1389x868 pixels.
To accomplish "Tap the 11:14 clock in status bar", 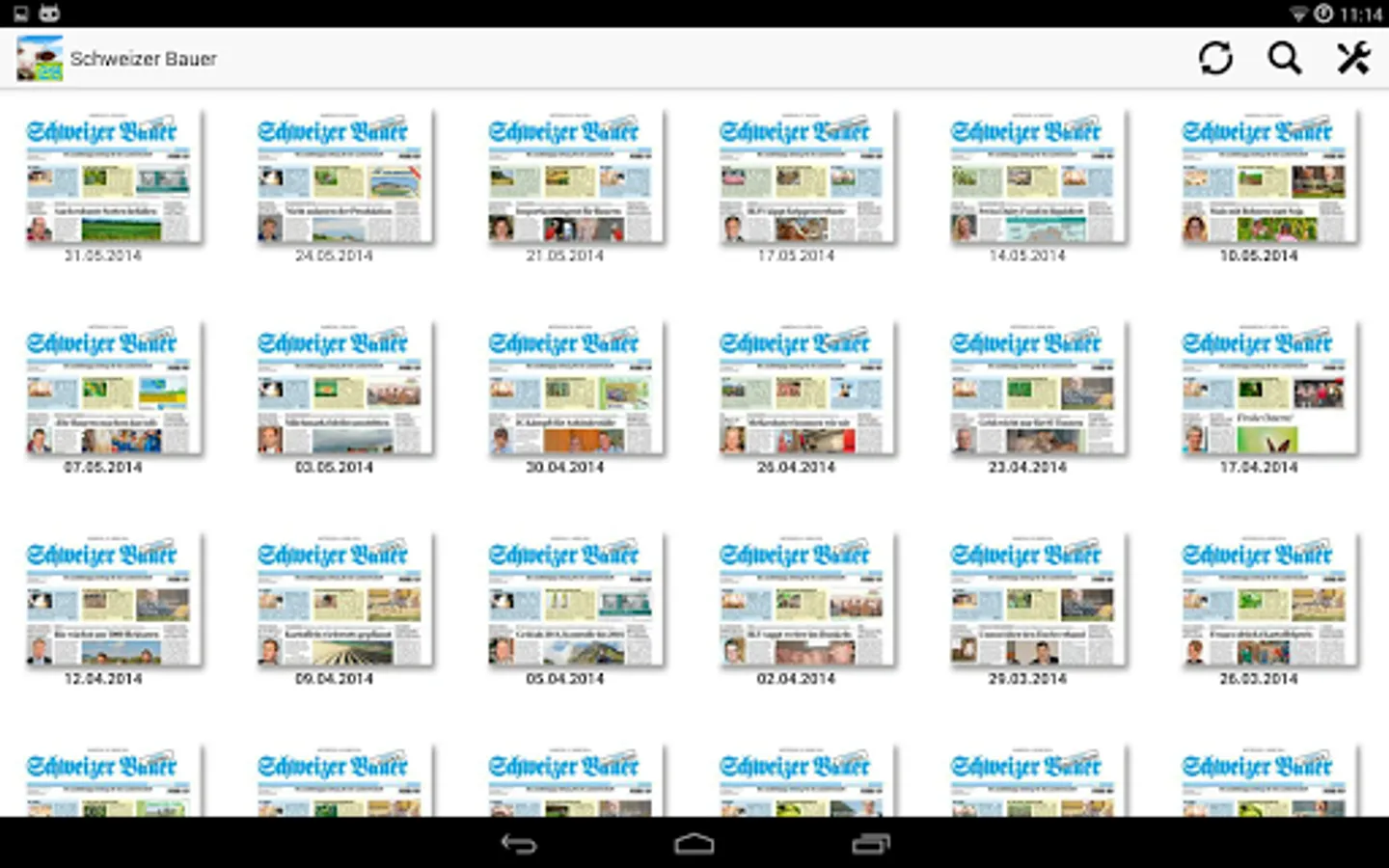I will tap(1361, 14).
